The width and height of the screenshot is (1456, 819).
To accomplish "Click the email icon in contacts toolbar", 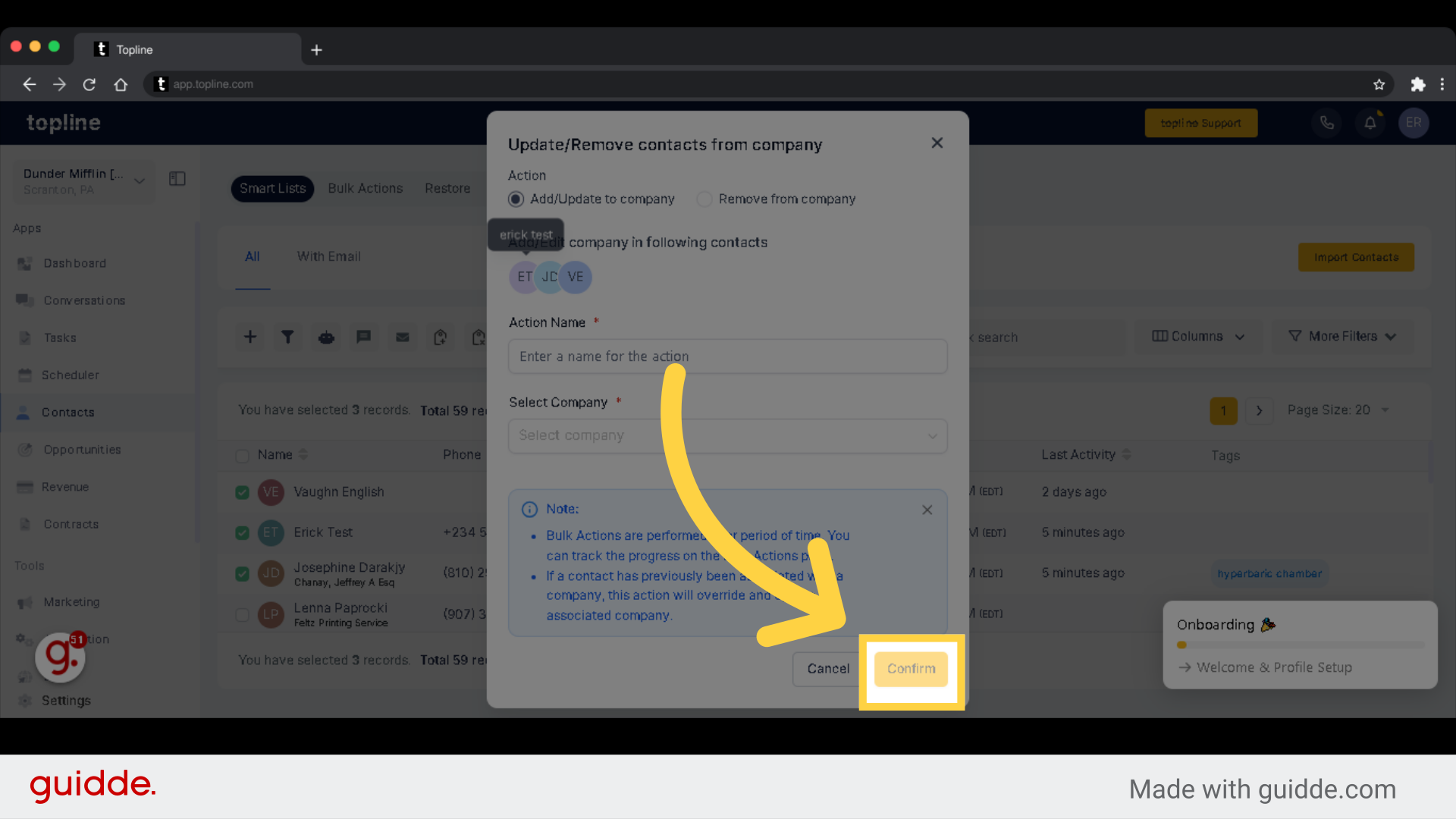I will tap(402, 337).
